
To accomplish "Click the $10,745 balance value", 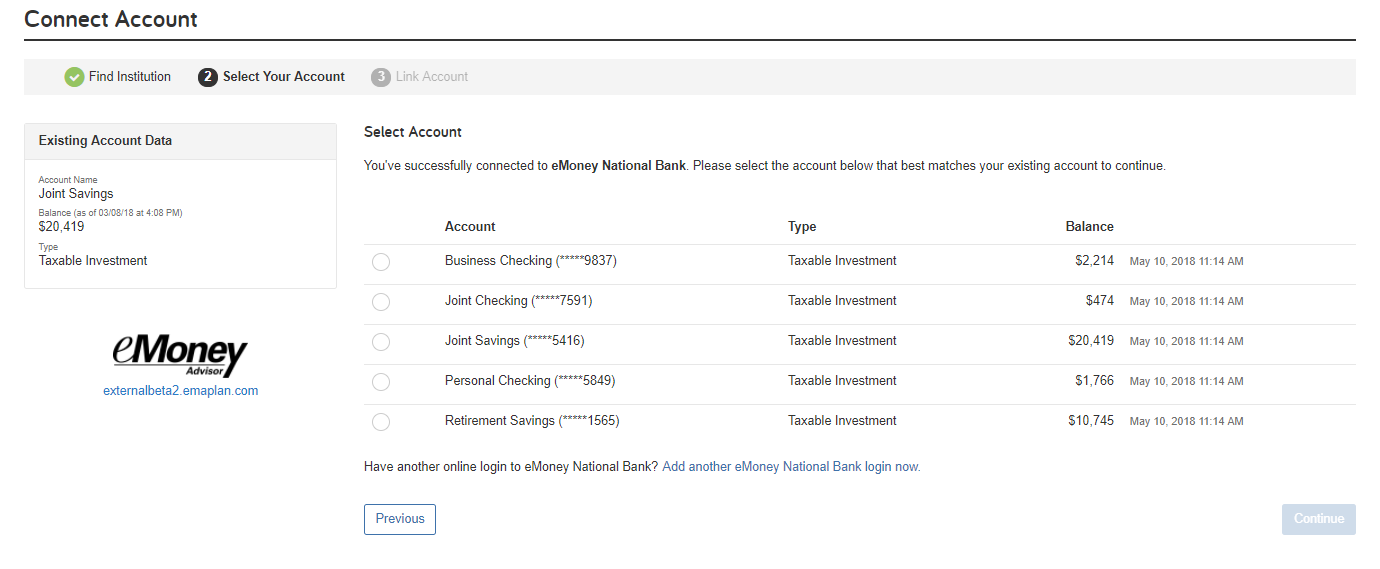I will tap(1091, 421).
